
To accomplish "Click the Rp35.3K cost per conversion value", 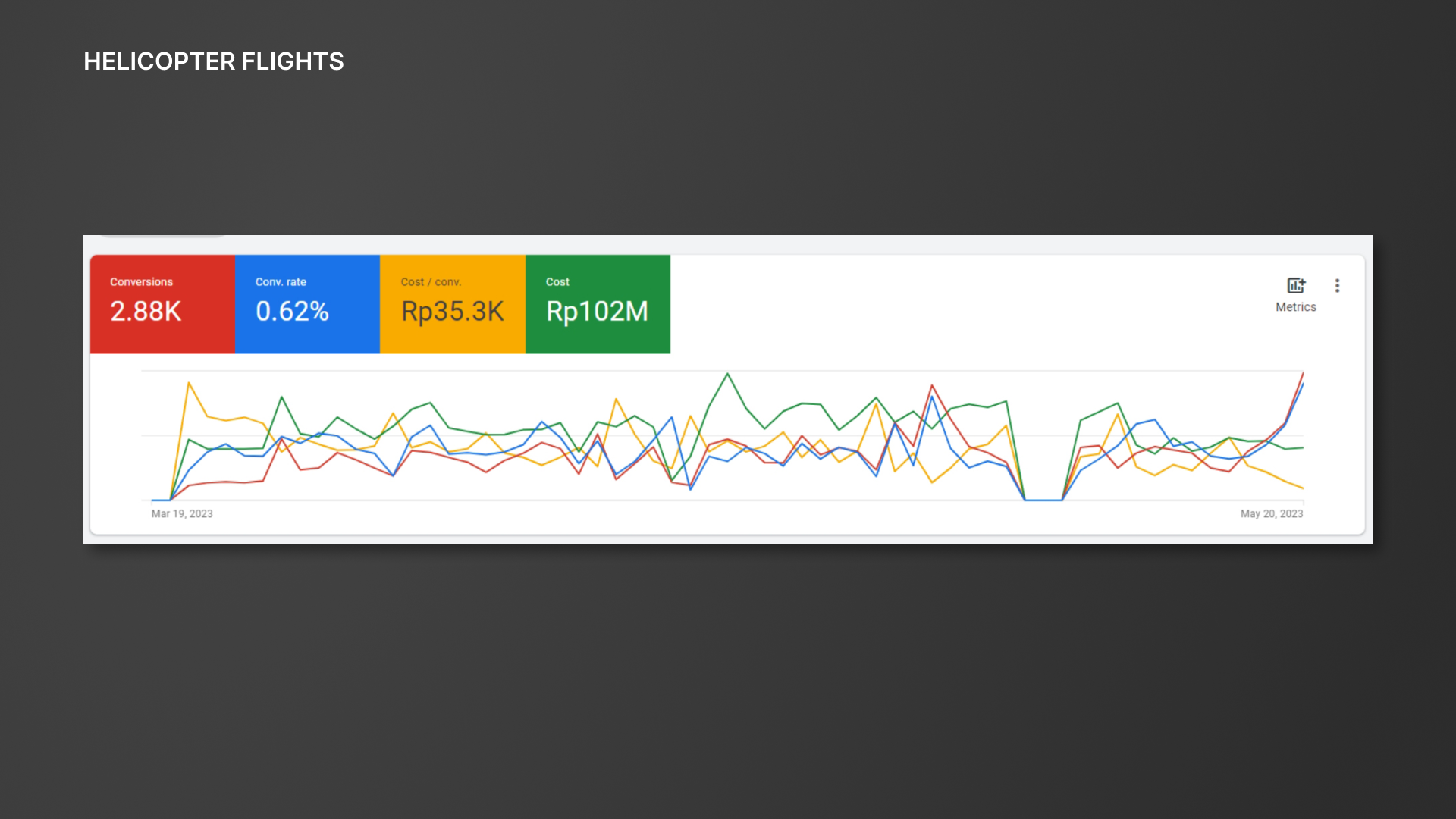I will pos(453,312).
